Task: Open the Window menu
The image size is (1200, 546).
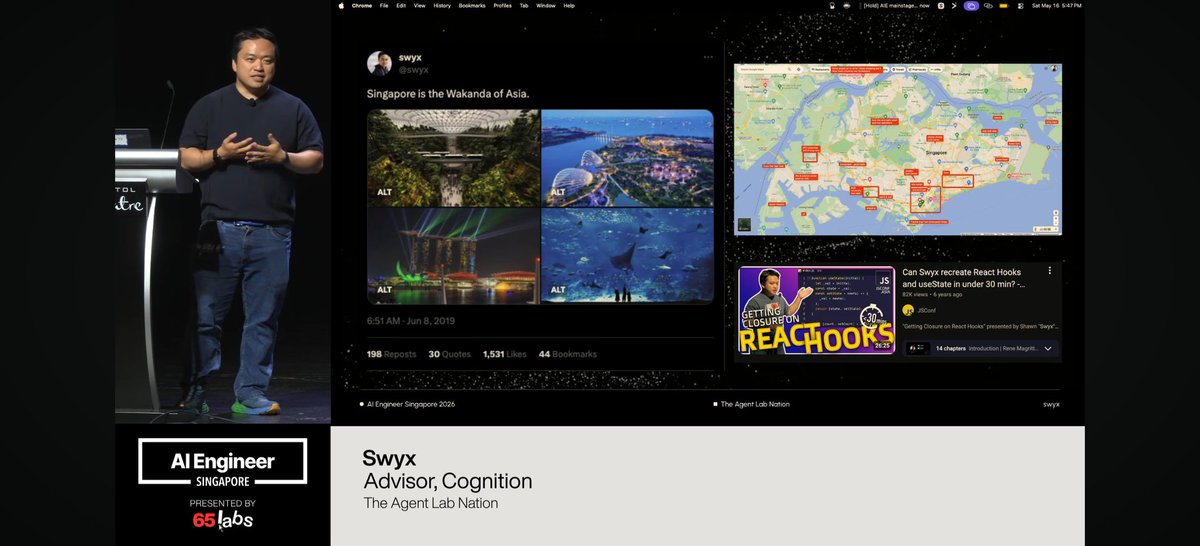Action: coord(546,5)
